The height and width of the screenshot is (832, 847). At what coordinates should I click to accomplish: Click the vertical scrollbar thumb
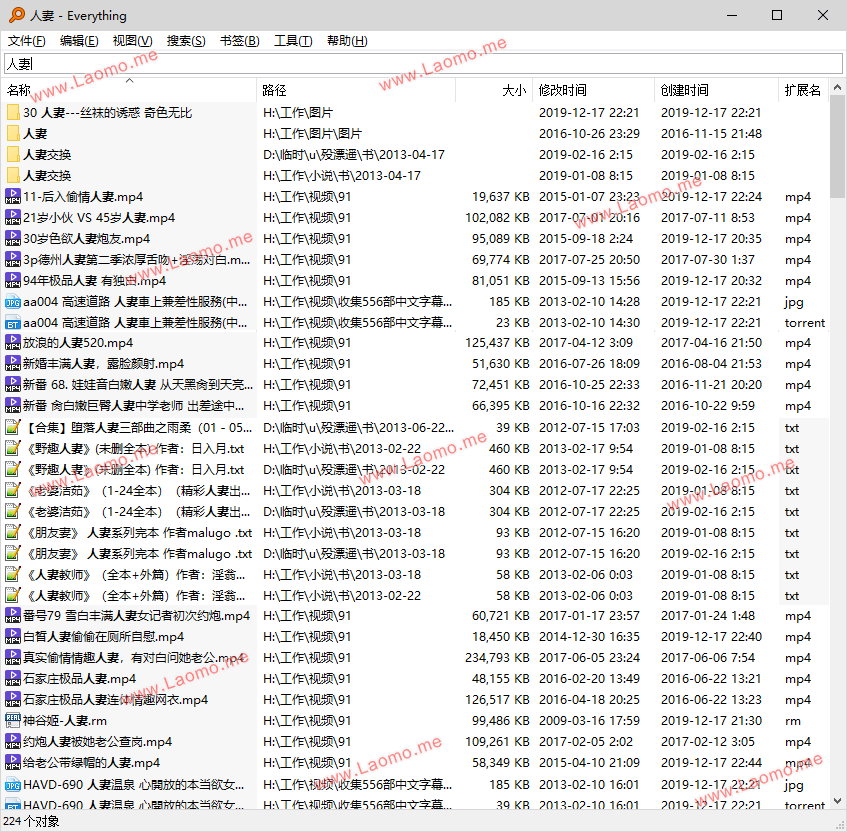[837, 146]
